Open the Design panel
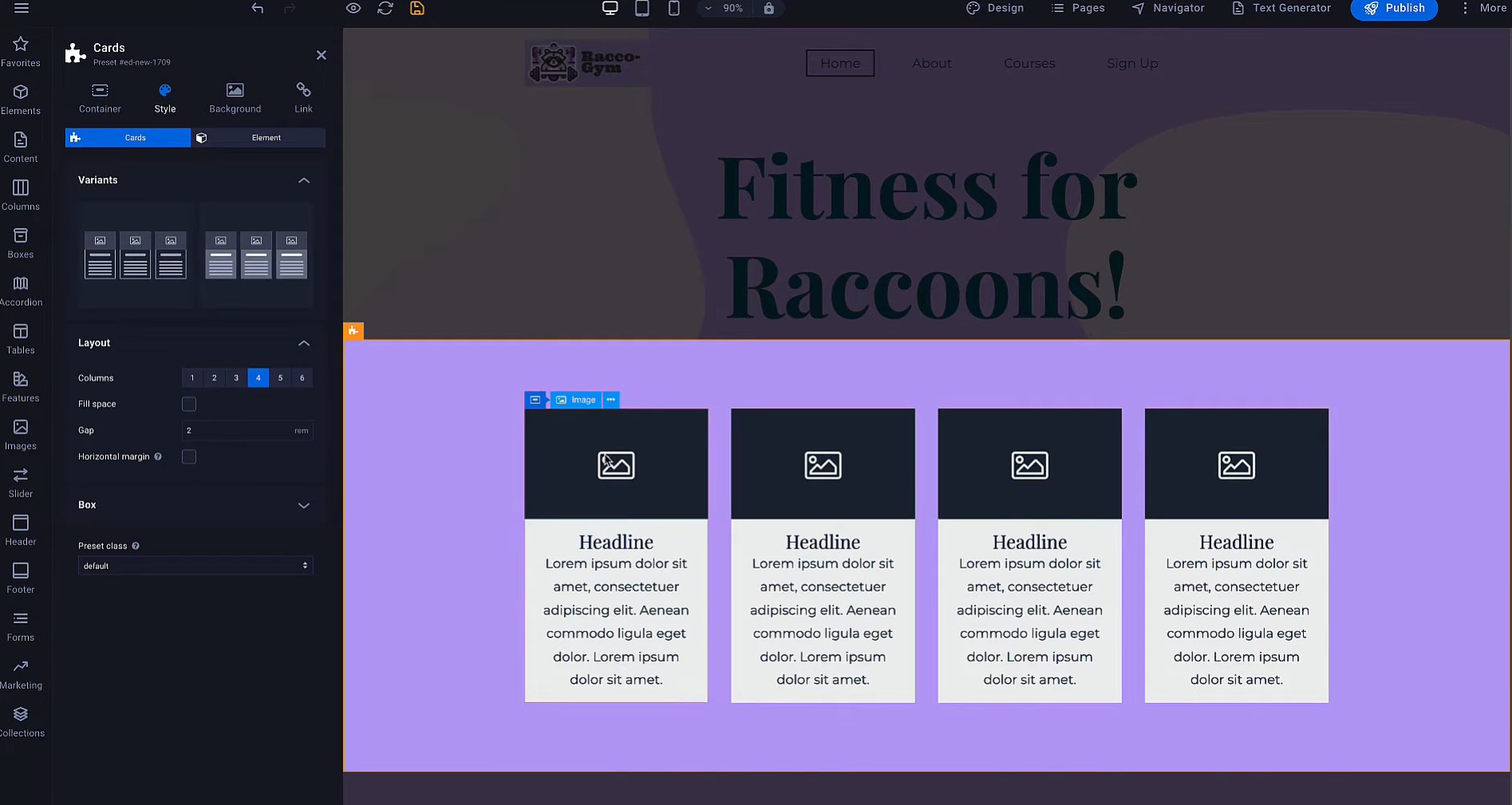Screen dimensions: 1512x805 [x=995, y=8]
